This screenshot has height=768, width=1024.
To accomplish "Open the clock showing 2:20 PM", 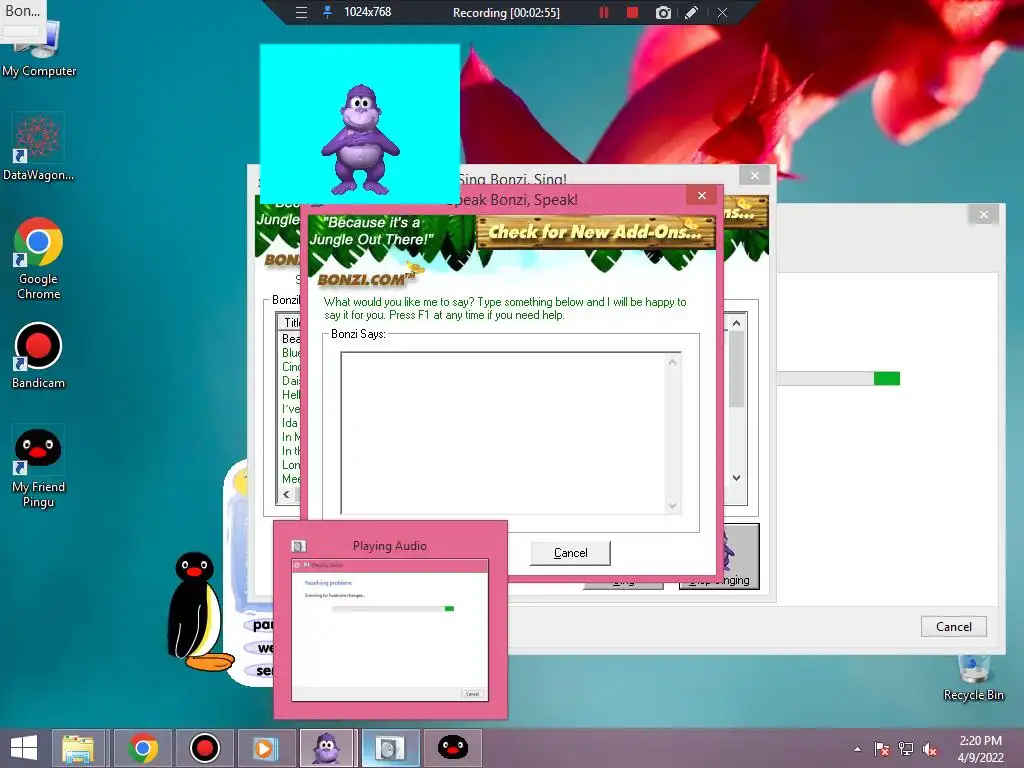I will 980,749.
